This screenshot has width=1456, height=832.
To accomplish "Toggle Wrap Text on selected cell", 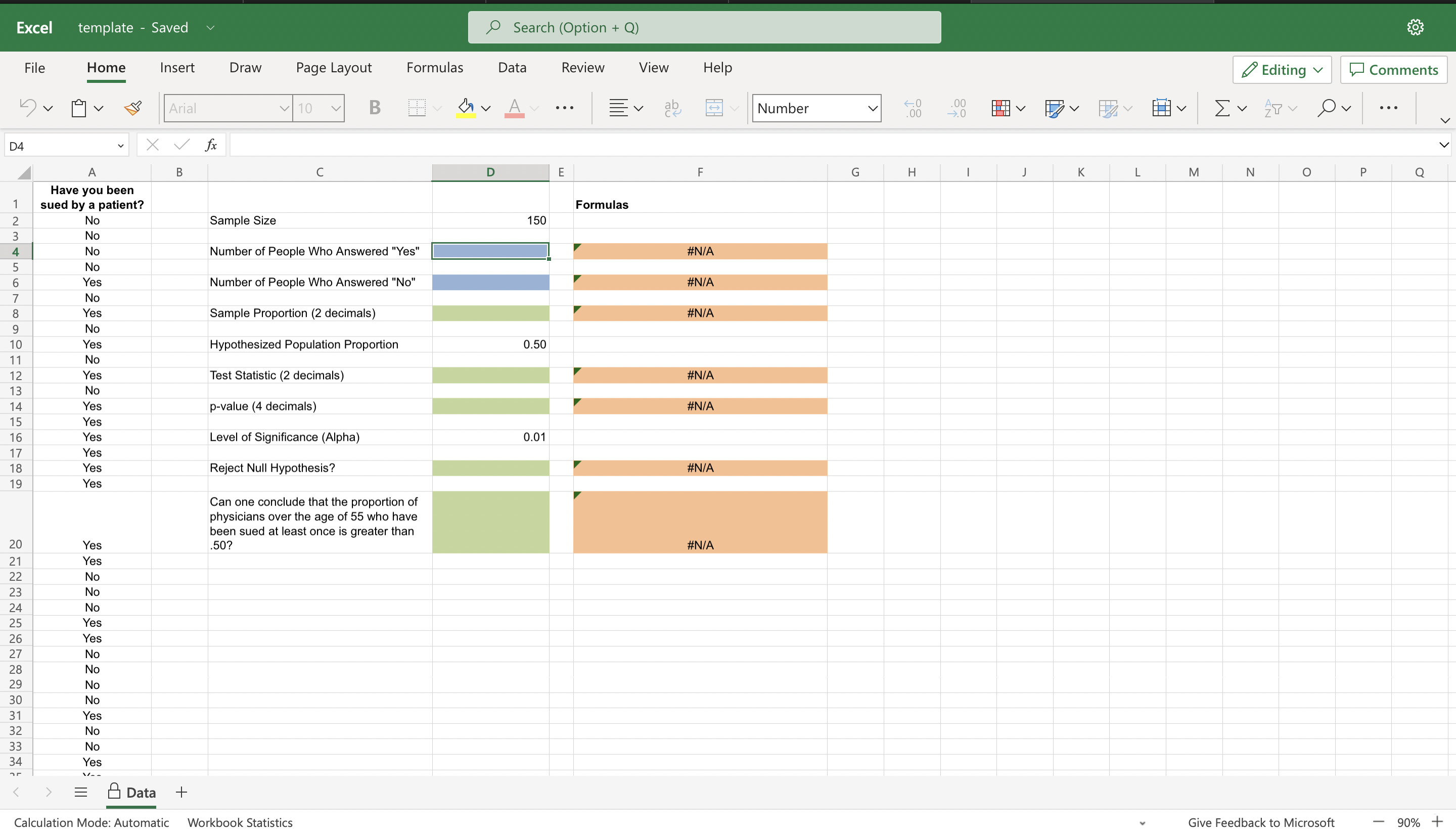I will pos(672,108).
